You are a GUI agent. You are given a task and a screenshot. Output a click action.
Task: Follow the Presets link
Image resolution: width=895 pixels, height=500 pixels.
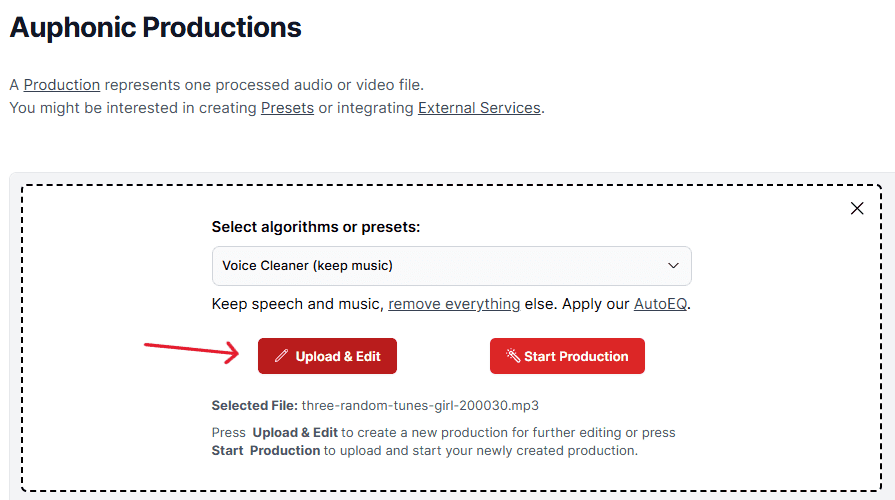point(287,108)
